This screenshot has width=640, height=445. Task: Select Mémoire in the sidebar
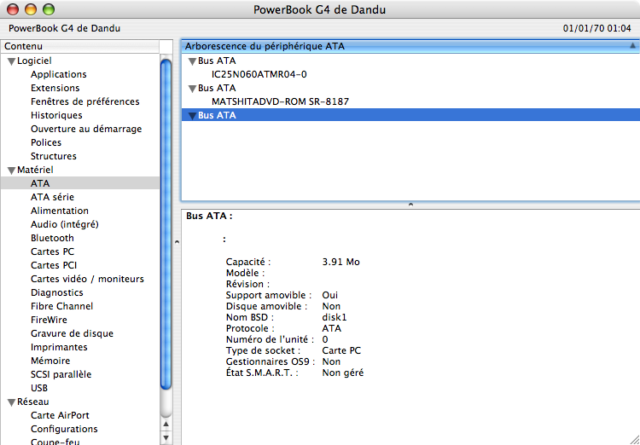[x=50, y=361]
